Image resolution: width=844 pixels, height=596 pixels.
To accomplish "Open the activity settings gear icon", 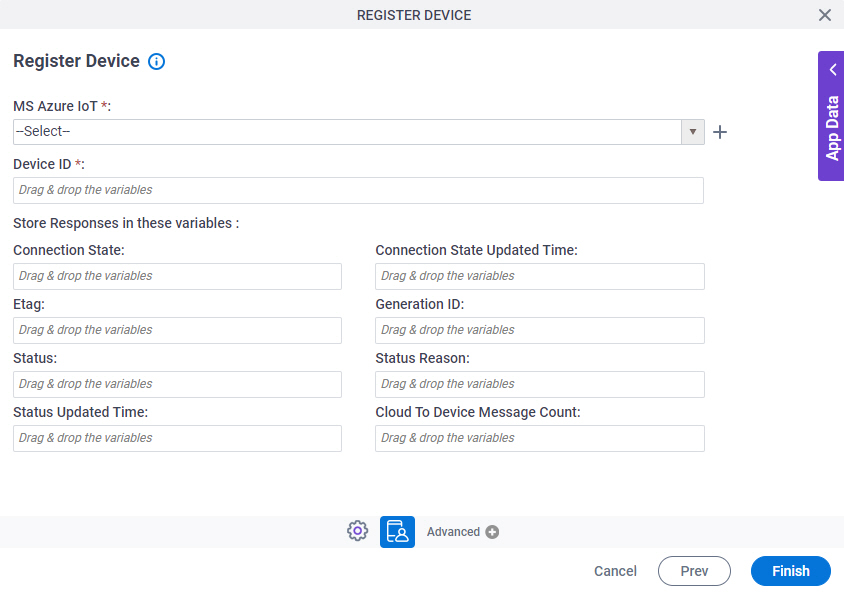I will (357, 530).
